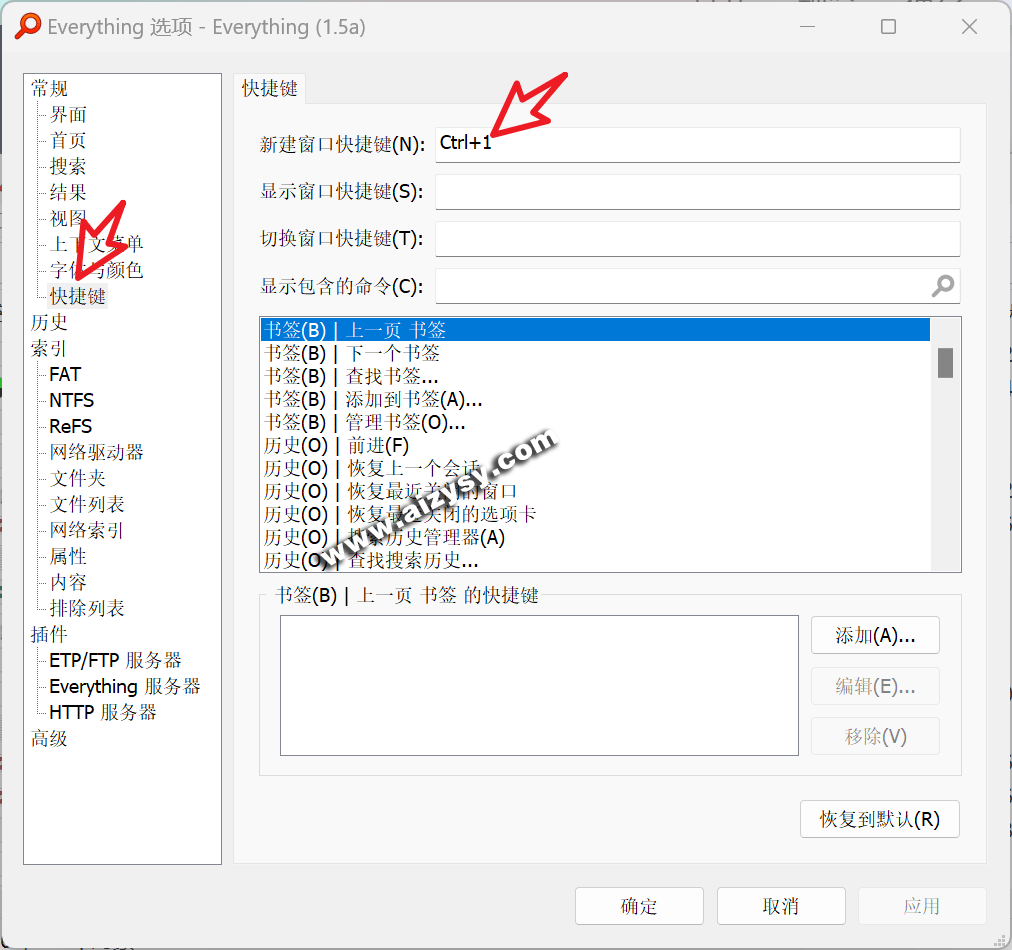This screenshot has height=950, width=1012.
Task: Expand the 常规 category in tree
Action: (x=49, y=88)
